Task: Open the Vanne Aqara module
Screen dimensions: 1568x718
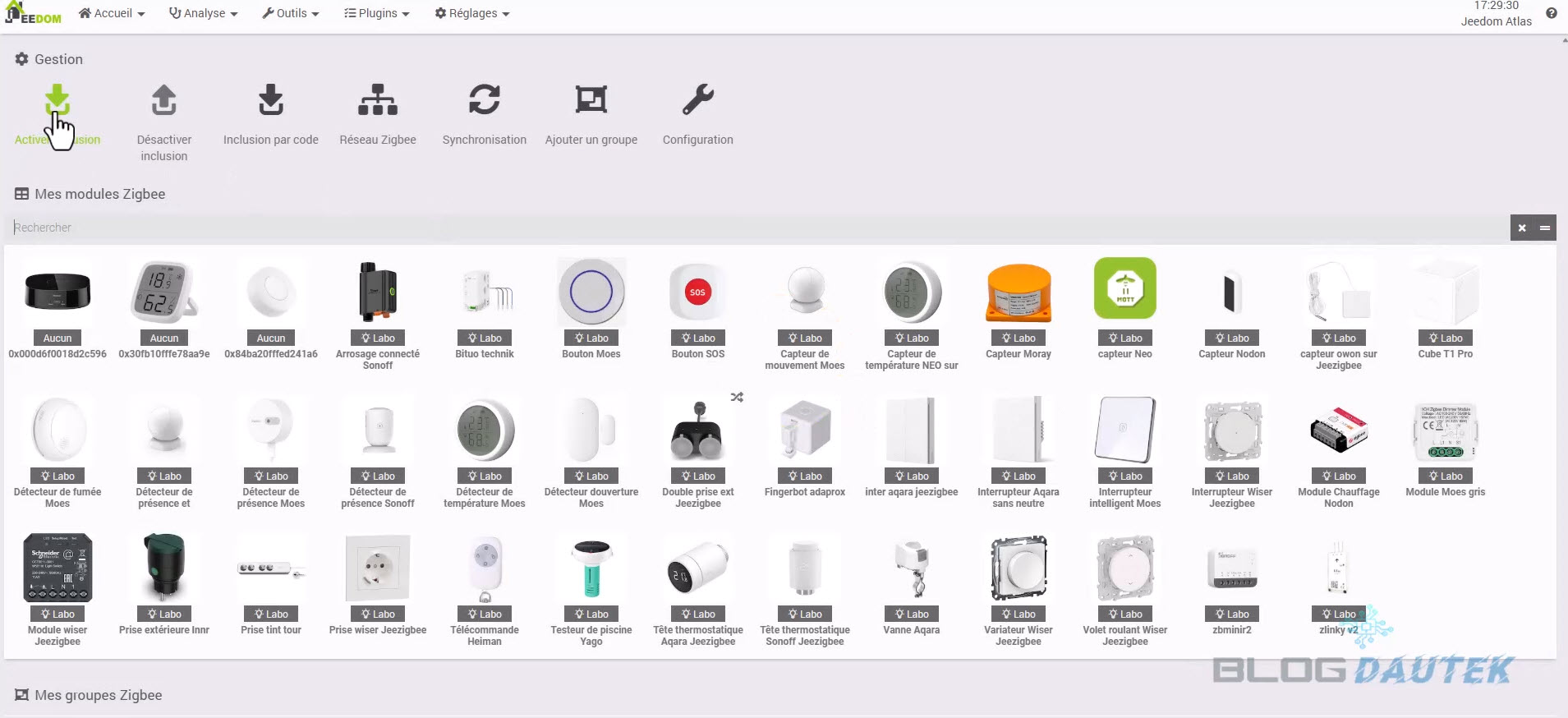Action: 912,569
